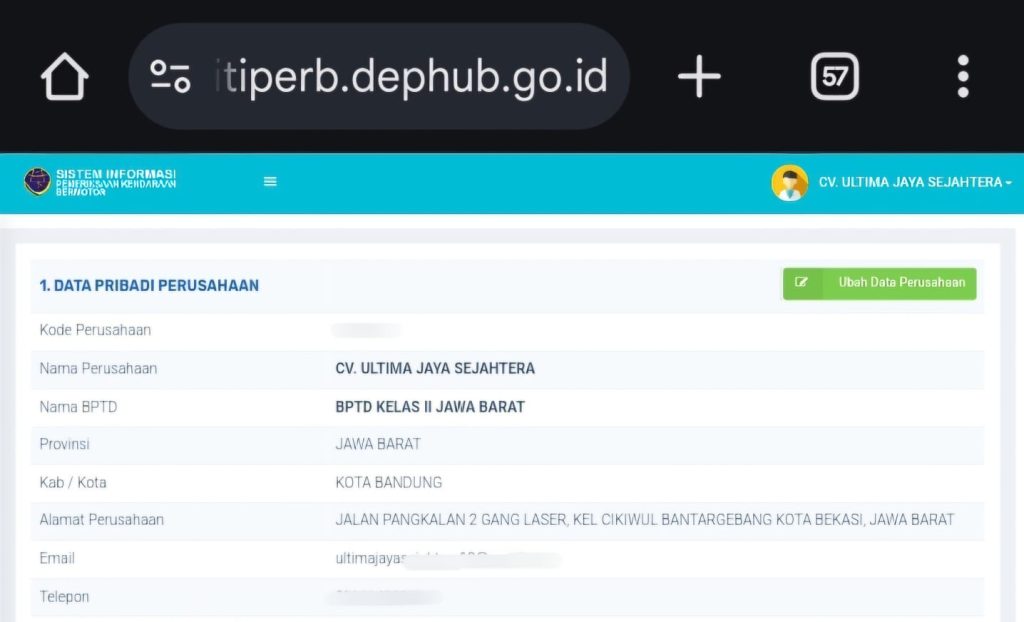Viewport: 1024px width, 622px height.
Task: Click the Nama Perusahaan value
Action: coord(435,369)
